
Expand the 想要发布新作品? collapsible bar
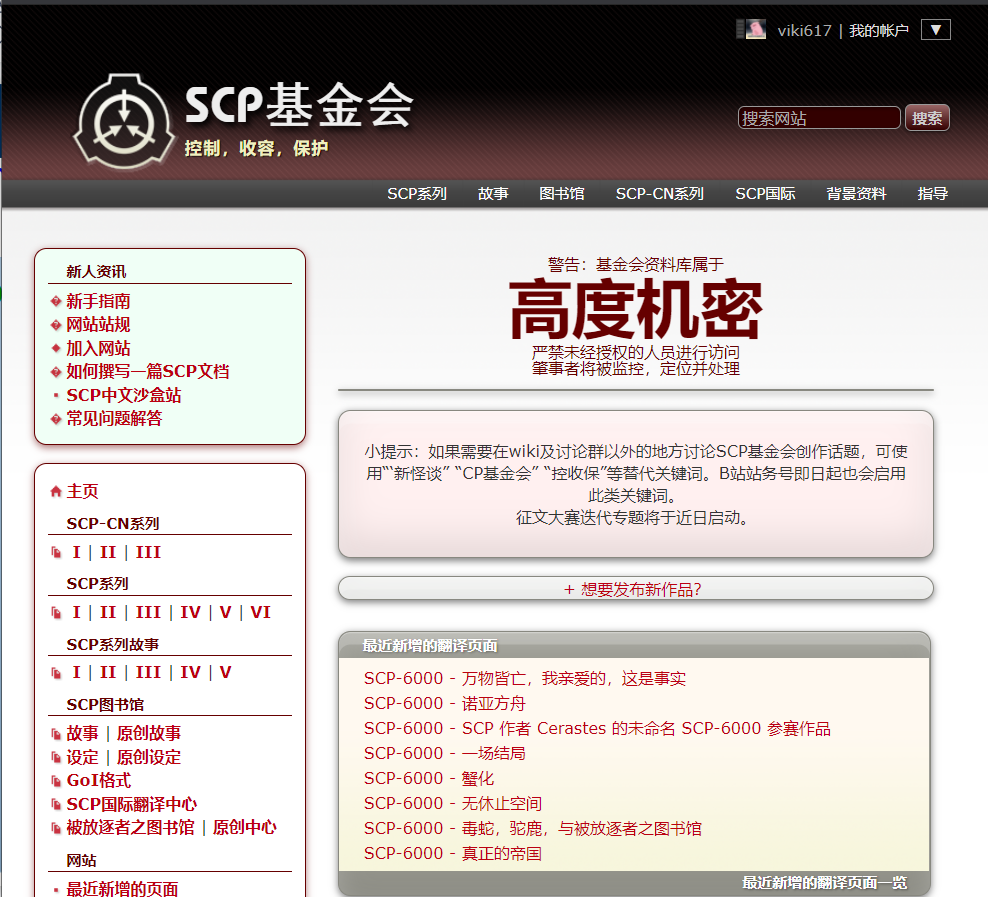point(635,589)
